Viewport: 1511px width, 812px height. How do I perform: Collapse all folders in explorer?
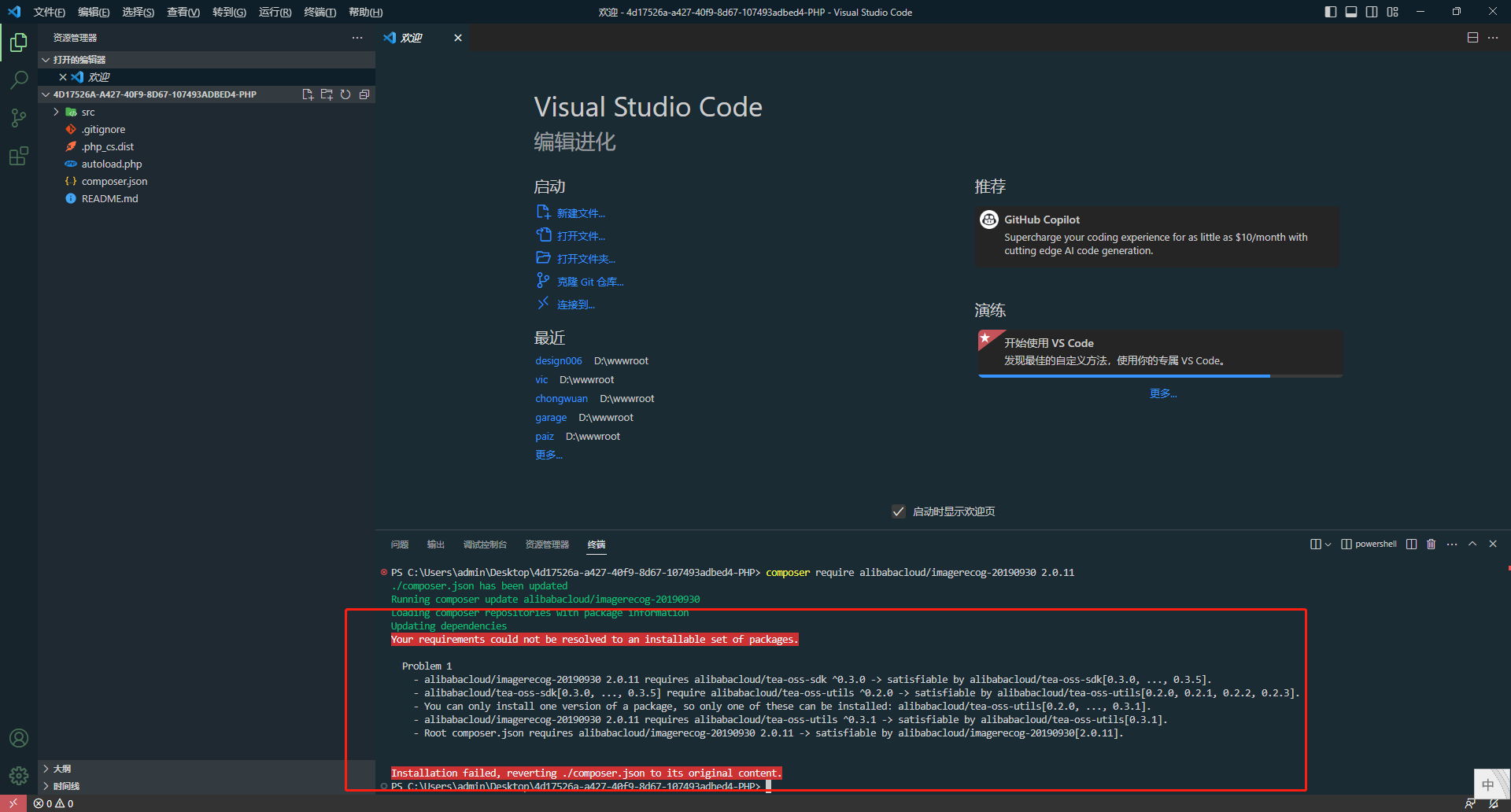(x=364, y=94)
